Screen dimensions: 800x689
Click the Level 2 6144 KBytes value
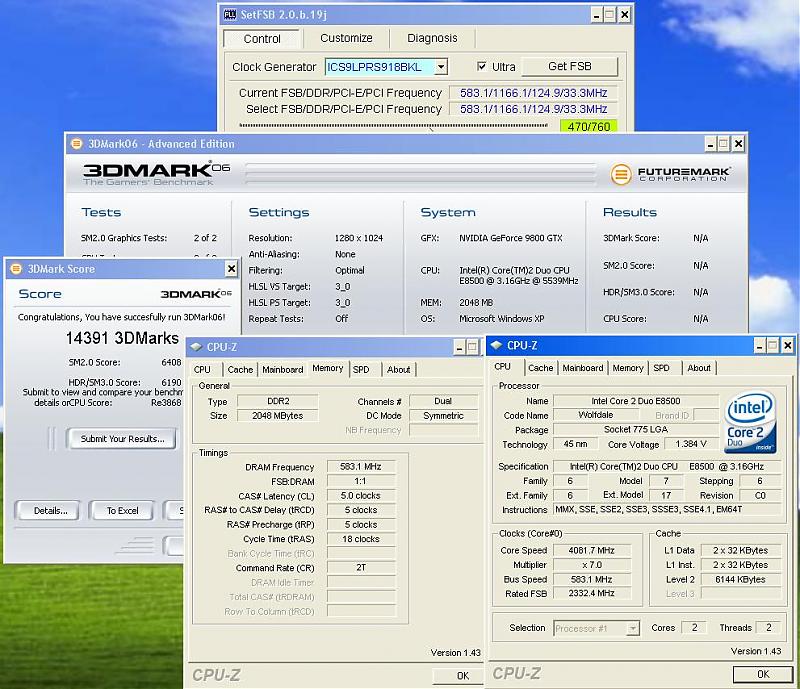(x=740, y=579)
